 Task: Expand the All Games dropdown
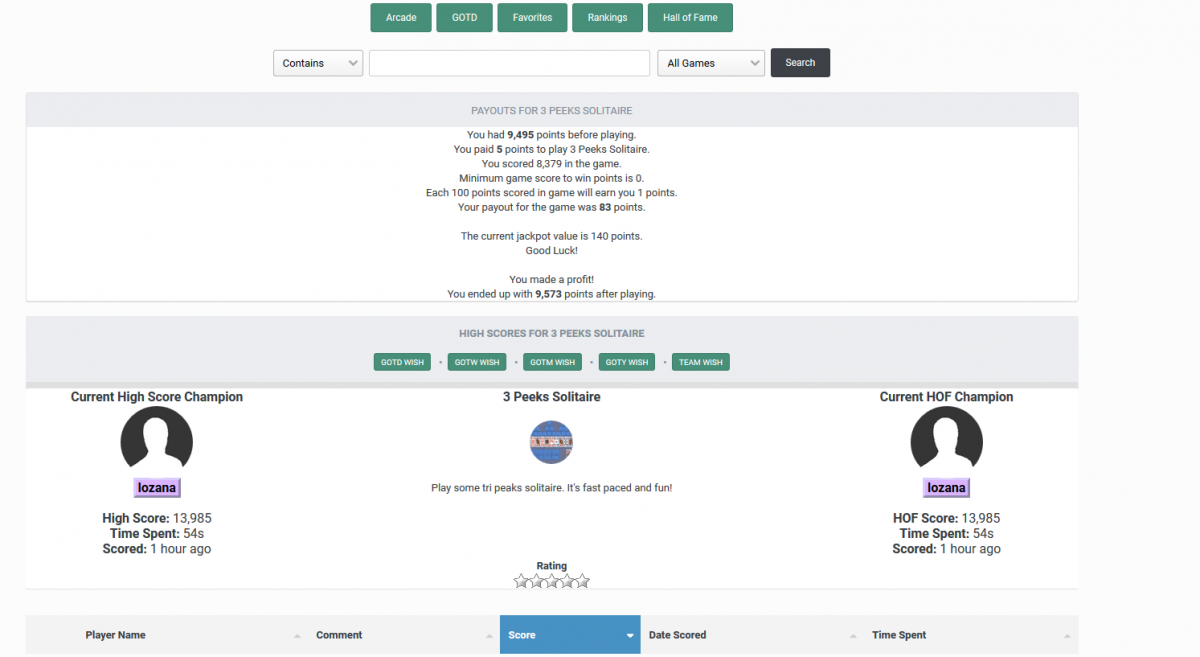[711, 63]
